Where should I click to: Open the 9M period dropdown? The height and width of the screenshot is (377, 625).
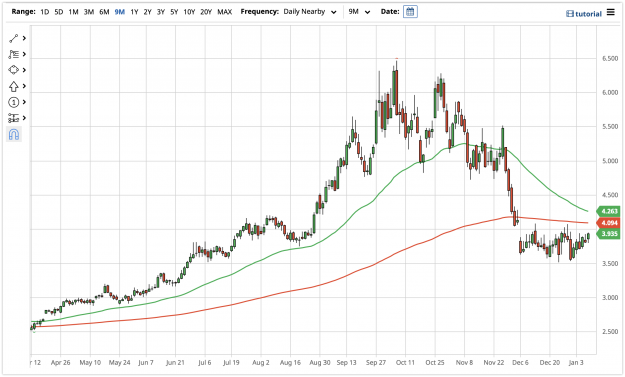click(x=359, y=12)
